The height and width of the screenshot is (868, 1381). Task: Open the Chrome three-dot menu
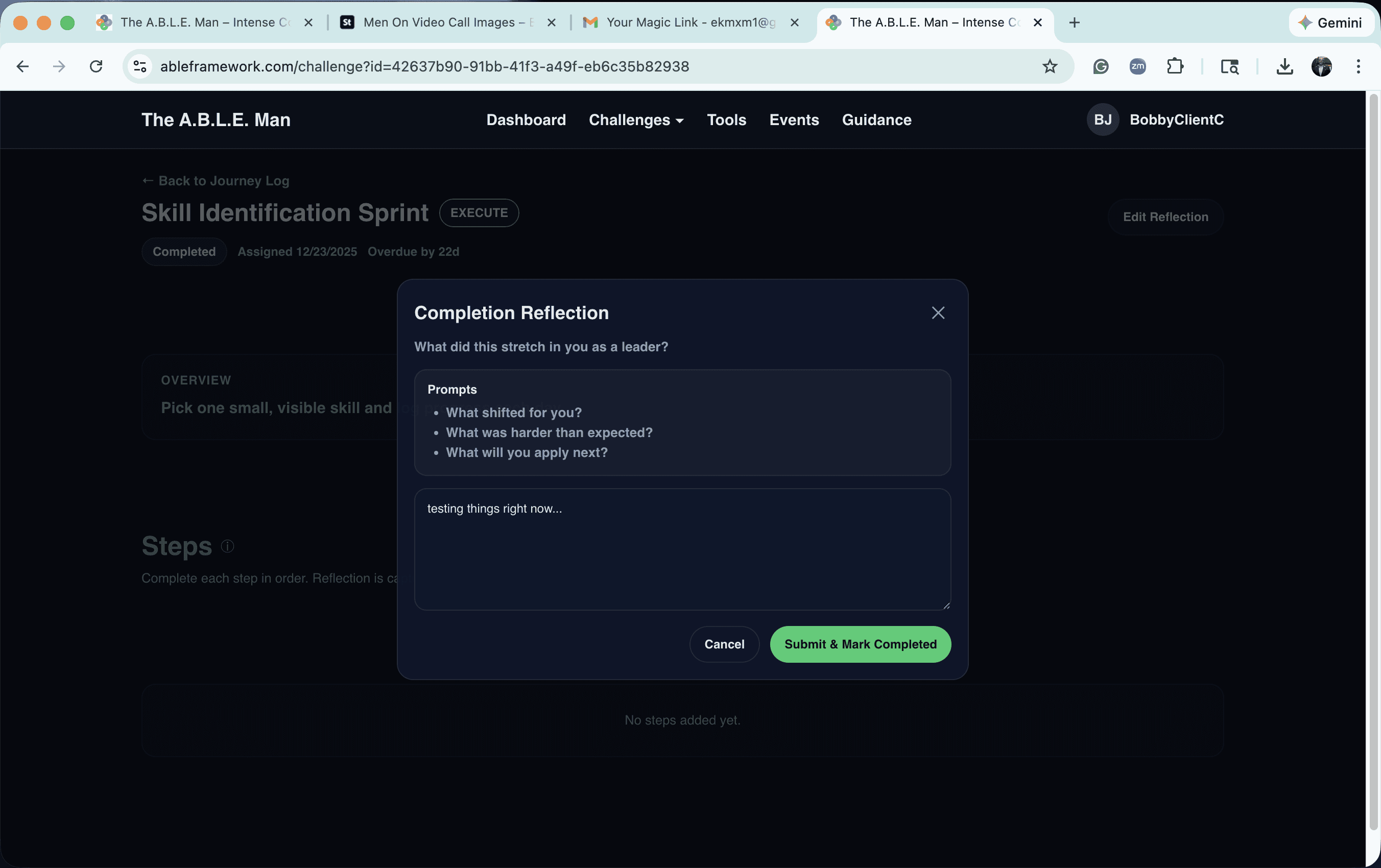[1358, 66]
